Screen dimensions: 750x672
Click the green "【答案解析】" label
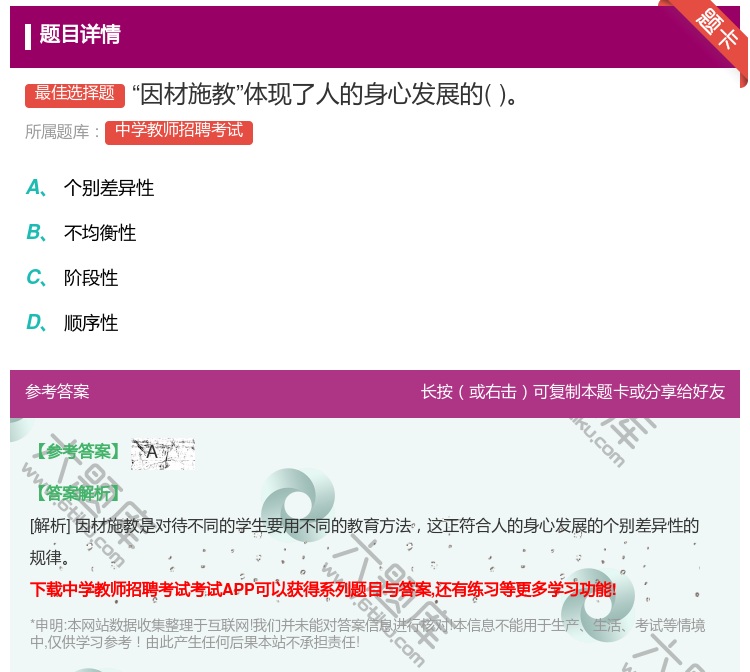coord(76,493)
